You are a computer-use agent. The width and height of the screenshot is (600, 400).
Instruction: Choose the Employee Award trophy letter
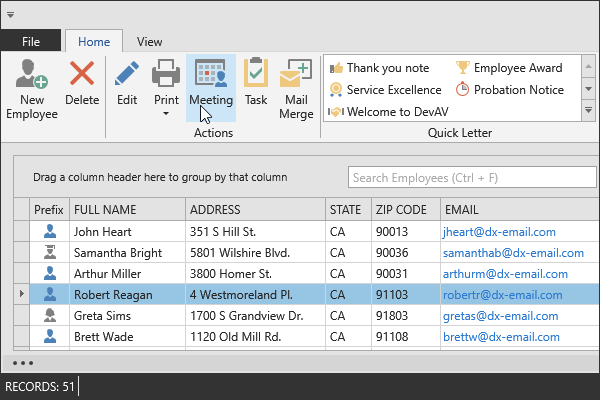[508, 68]
